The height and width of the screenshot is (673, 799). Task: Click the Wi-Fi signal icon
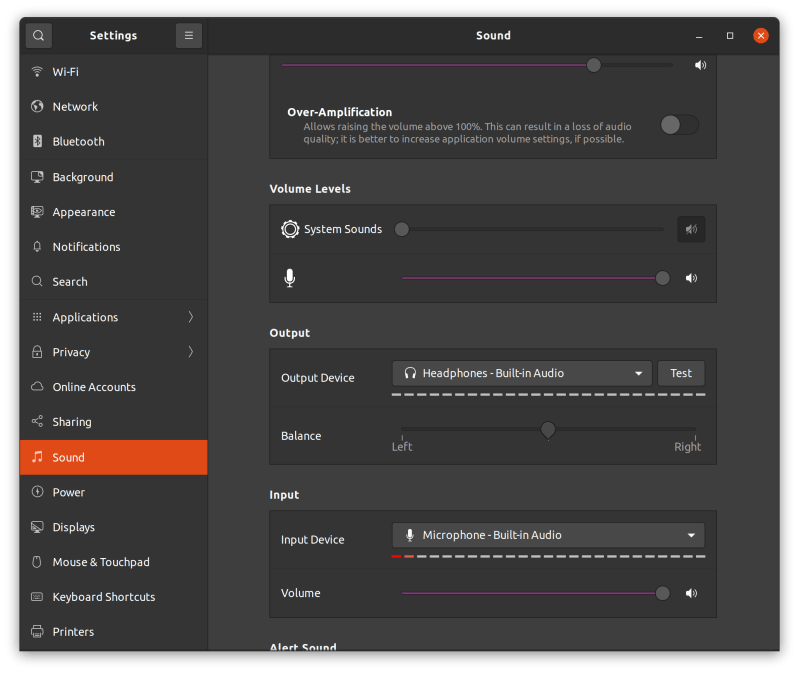37,72
